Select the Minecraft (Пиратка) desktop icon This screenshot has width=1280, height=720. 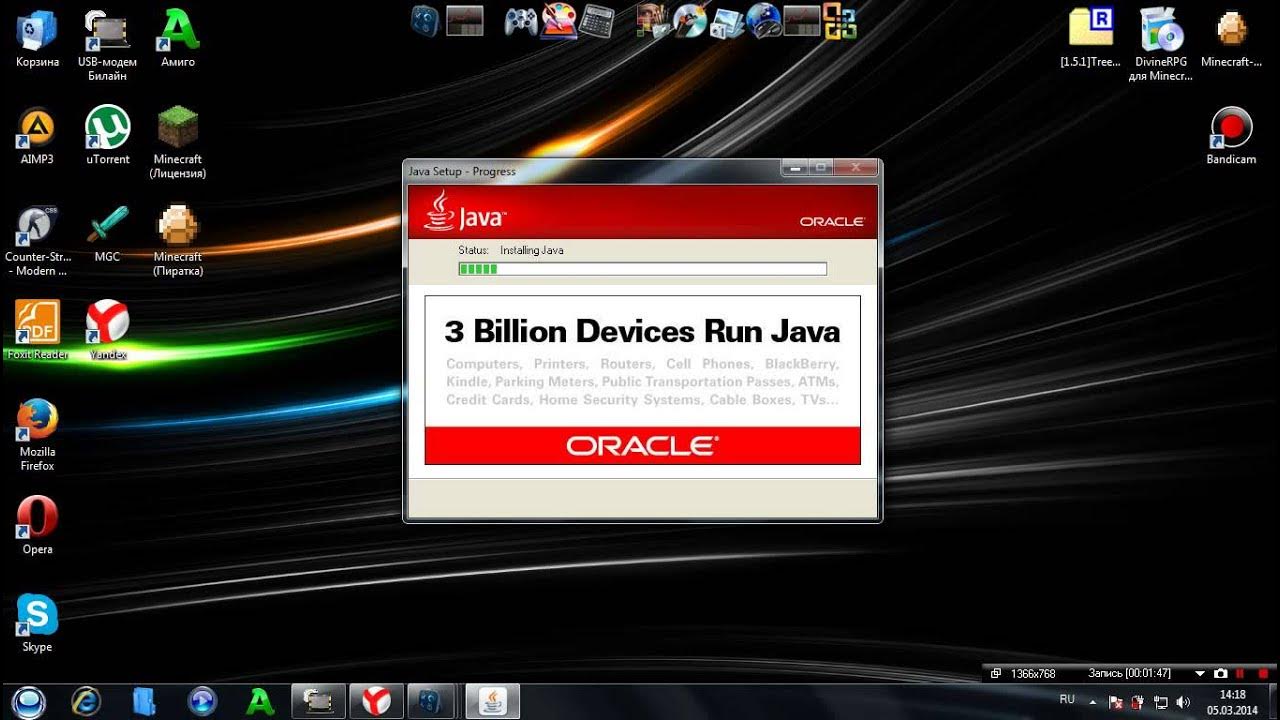click(x=178, y=240)
